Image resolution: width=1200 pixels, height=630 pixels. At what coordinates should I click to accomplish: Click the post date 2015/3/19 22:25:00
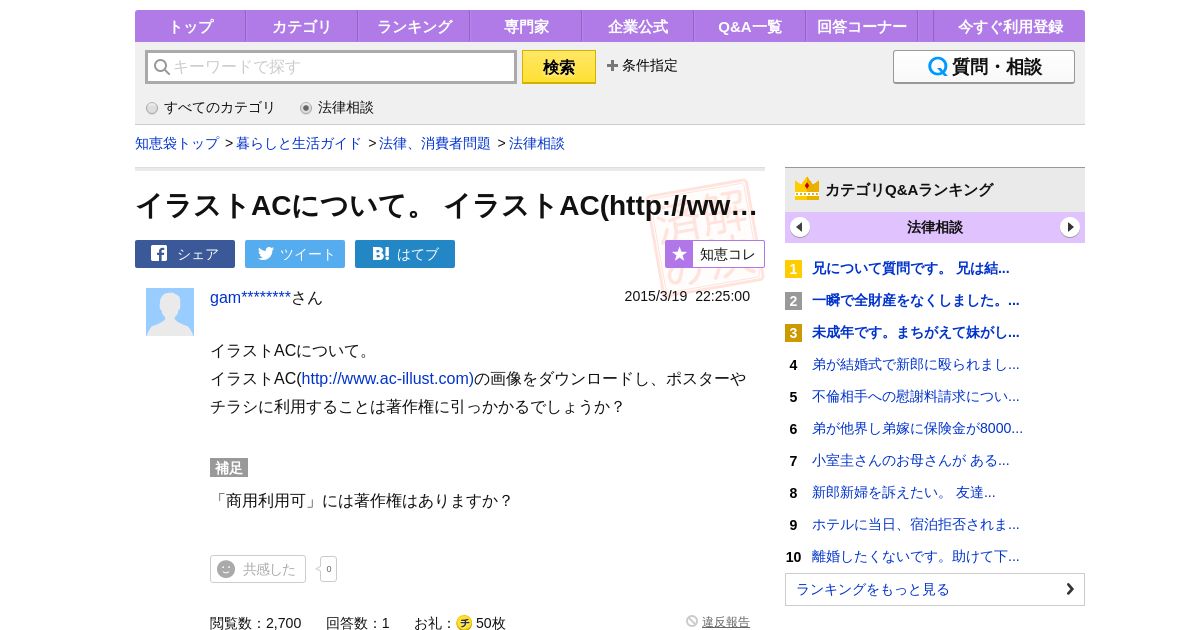coord(687,296)
